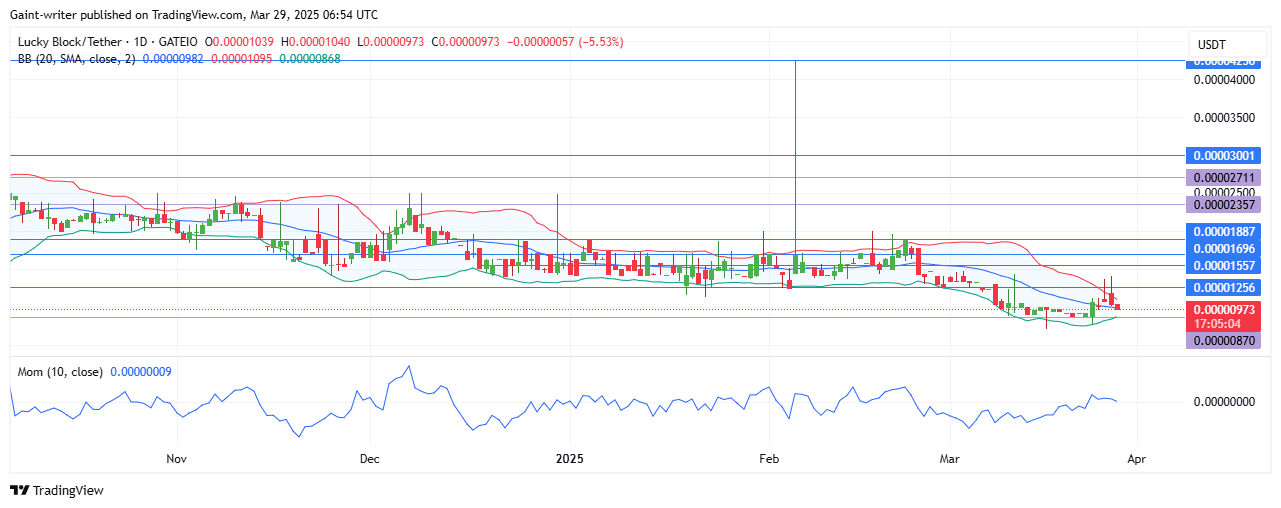
Task: Select the 0.00001696 price level tag
Action: [x=1222, y=248]
